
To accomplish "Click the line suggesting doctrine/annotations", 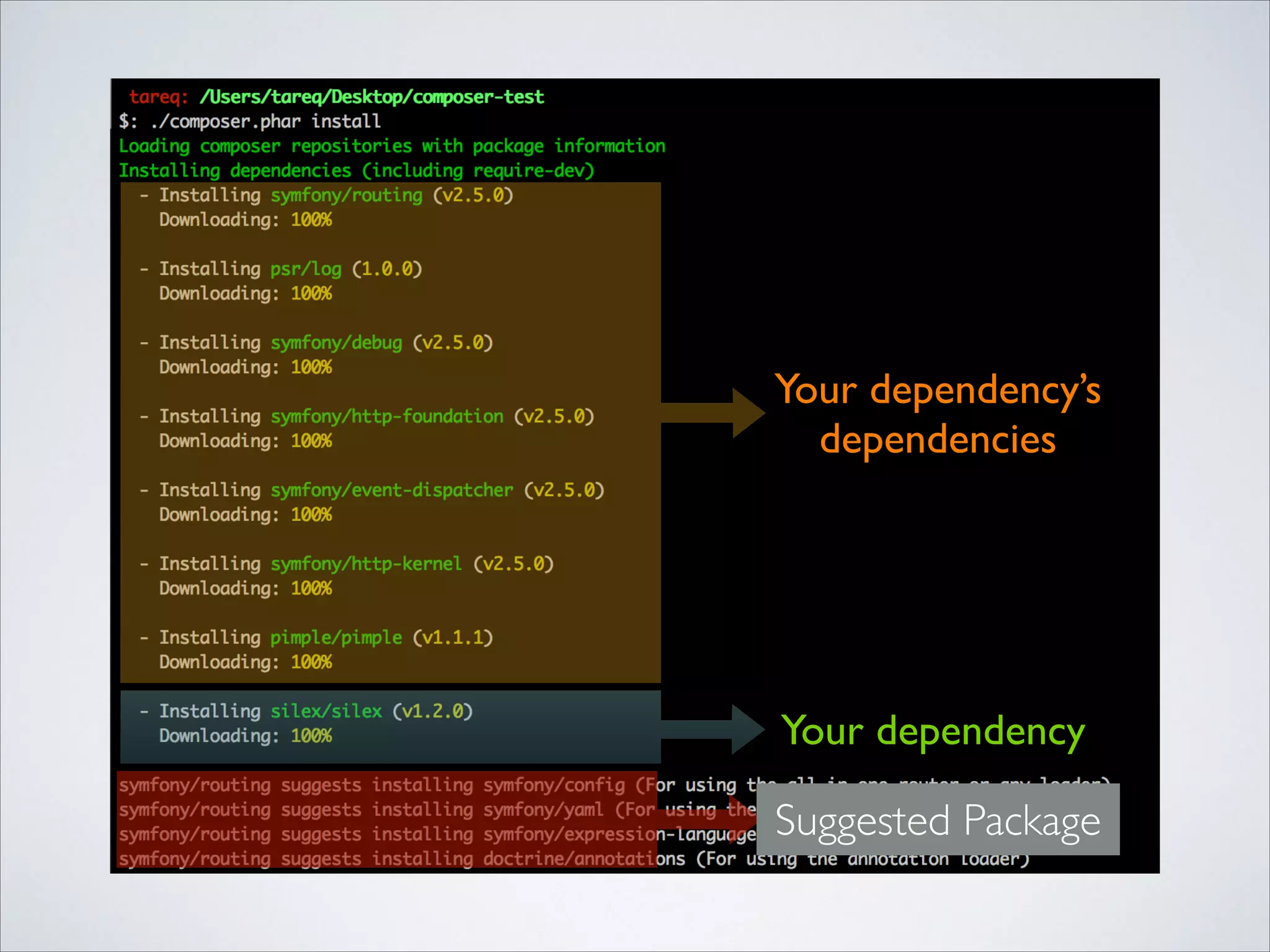I will click(574, 859).
